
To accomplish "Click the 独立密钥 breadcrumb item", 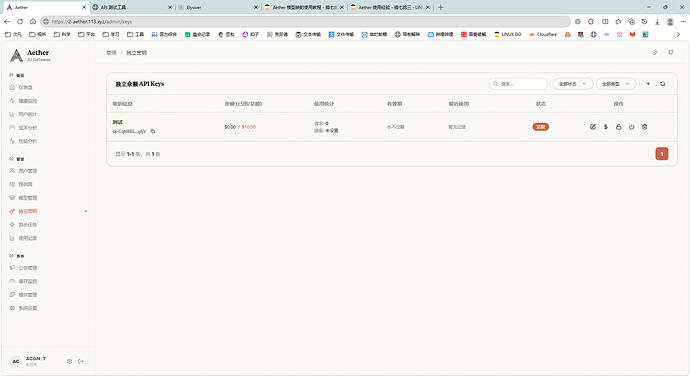I will click(137, 53).
